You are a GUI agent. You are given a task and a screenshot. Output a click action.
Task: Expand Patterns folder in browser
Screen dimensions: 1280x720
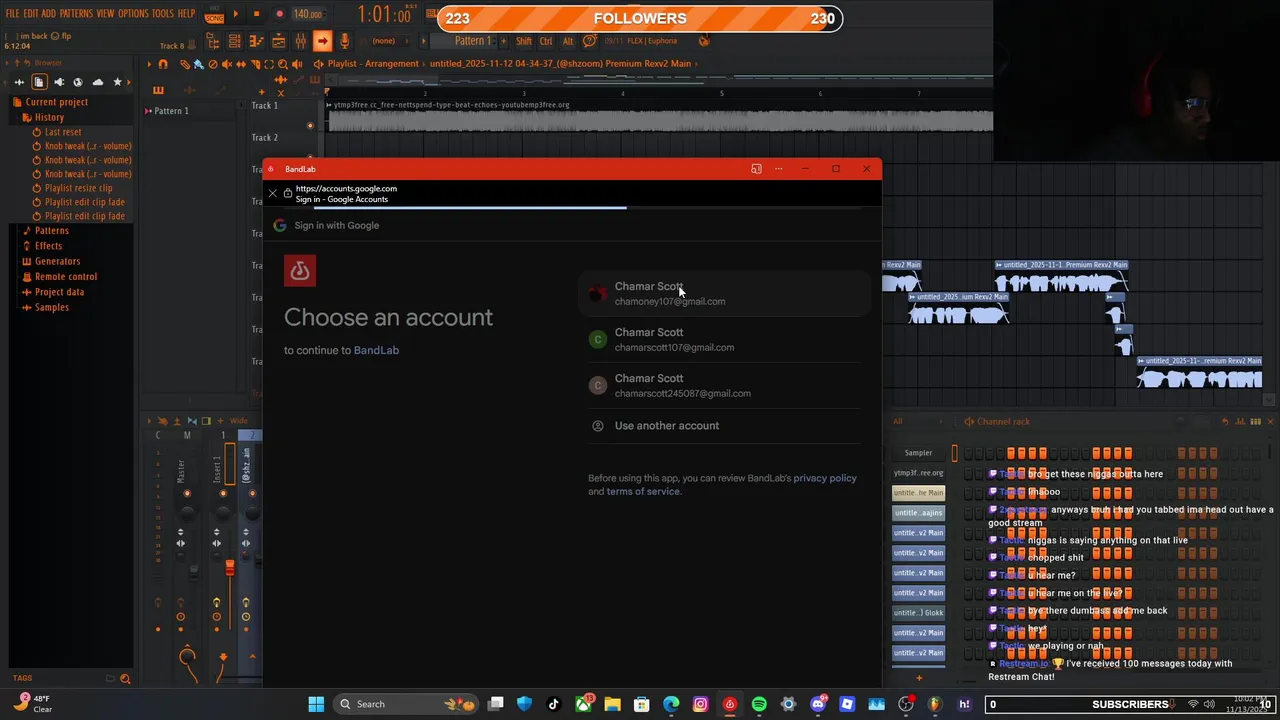pos(52,231)
